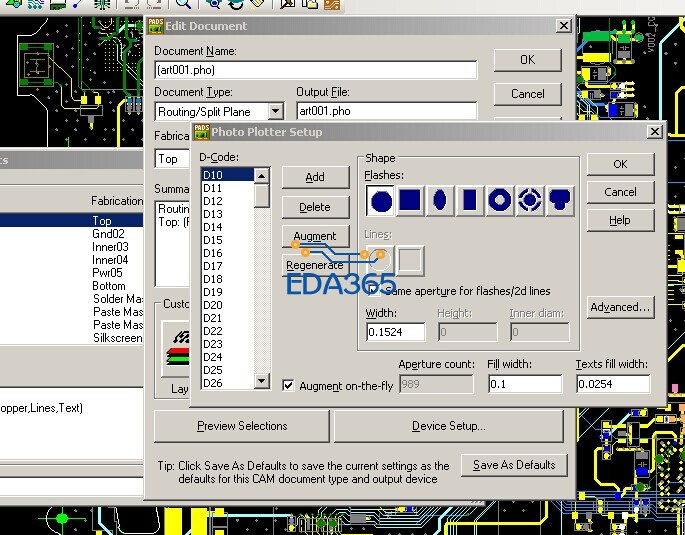The image size is (685, 535).
Task: Click the Delete button
Action: point(315,207)
